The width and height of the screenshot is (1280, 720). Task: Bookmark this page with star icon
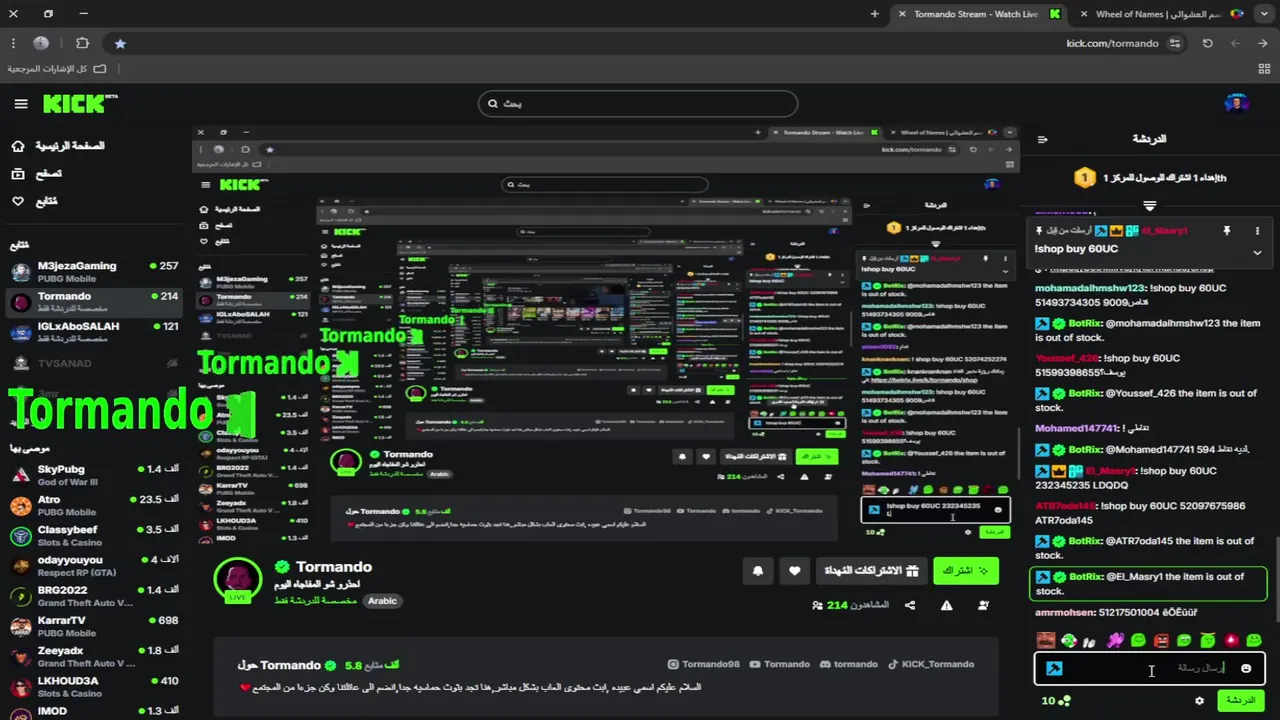click(x=120, y=43)
